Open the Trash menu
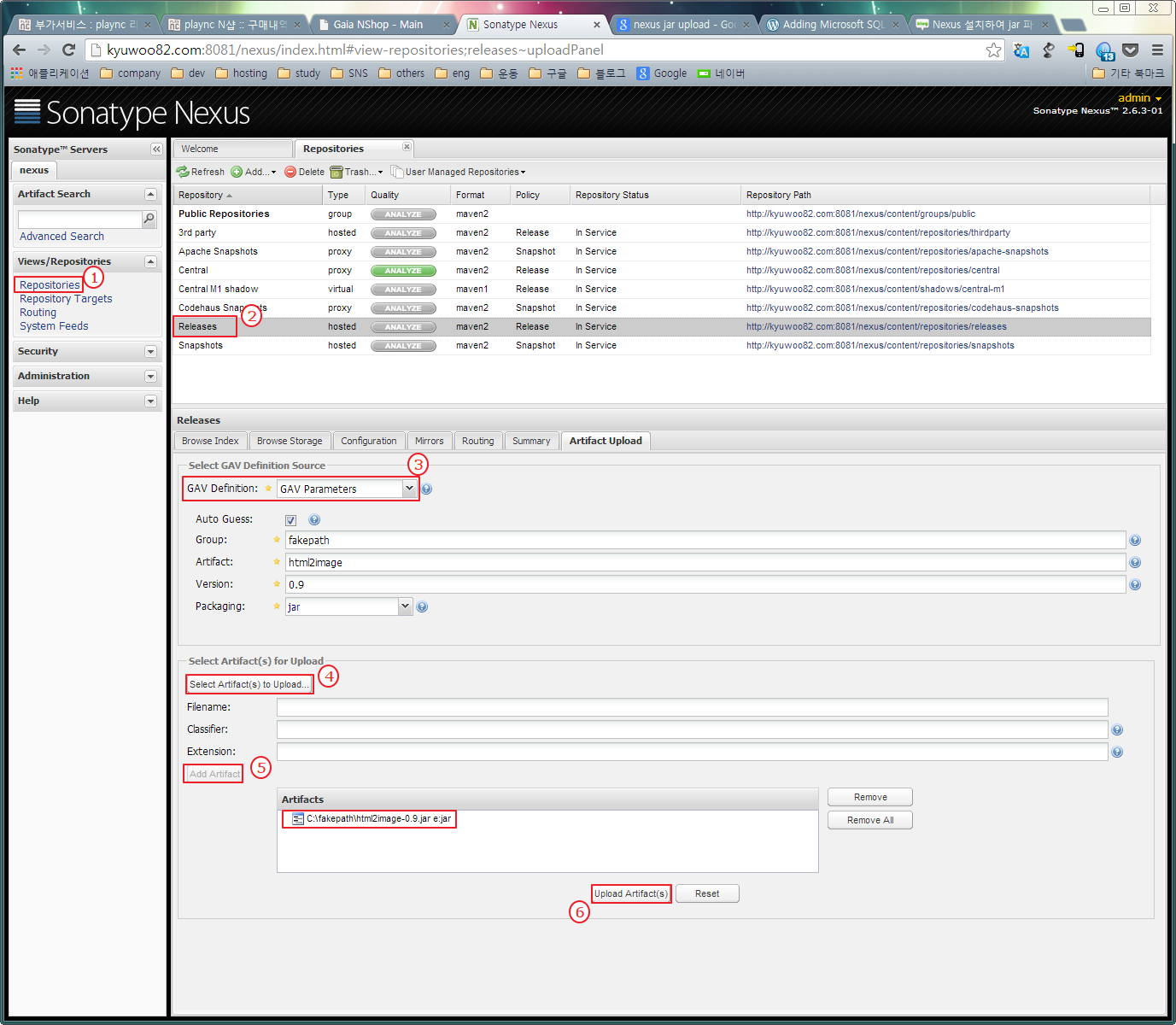Viewport: 1176px width, 1025px height. click(356, 172)
